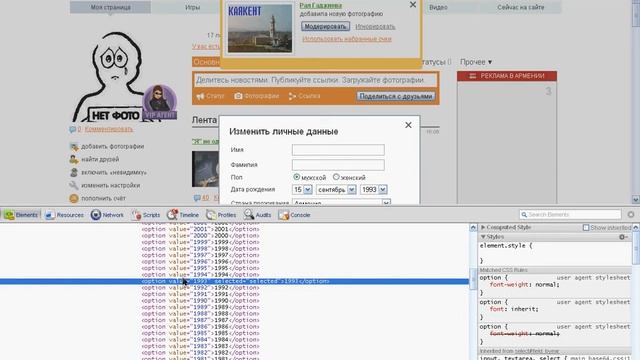Select the женский radio button
This screenshot has width=640, height=360.
click(336, 177)
